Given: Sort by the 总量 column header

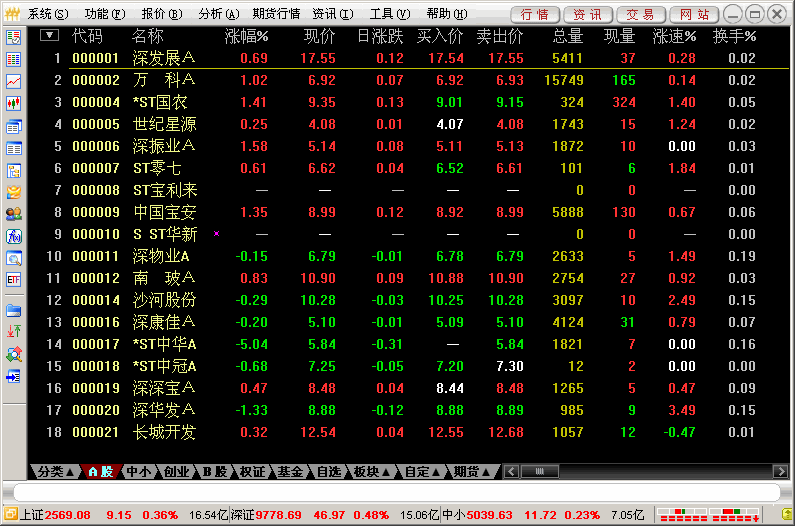Looking at the screenshot, I should point(568,36).
